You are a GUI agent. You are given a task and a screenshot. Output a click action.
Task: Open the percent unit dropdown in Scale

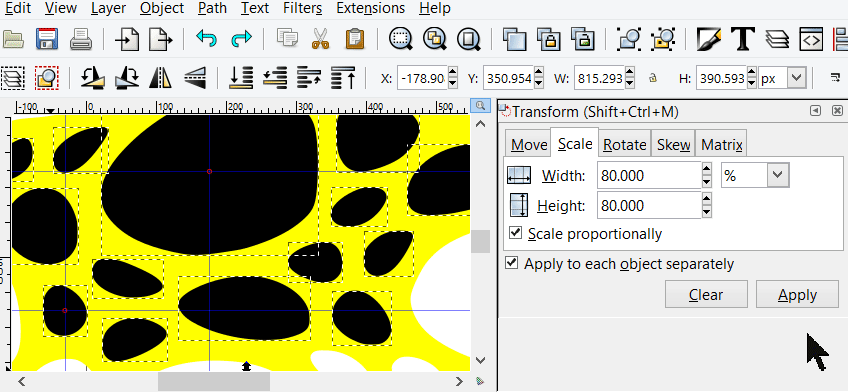pos(755,175)
